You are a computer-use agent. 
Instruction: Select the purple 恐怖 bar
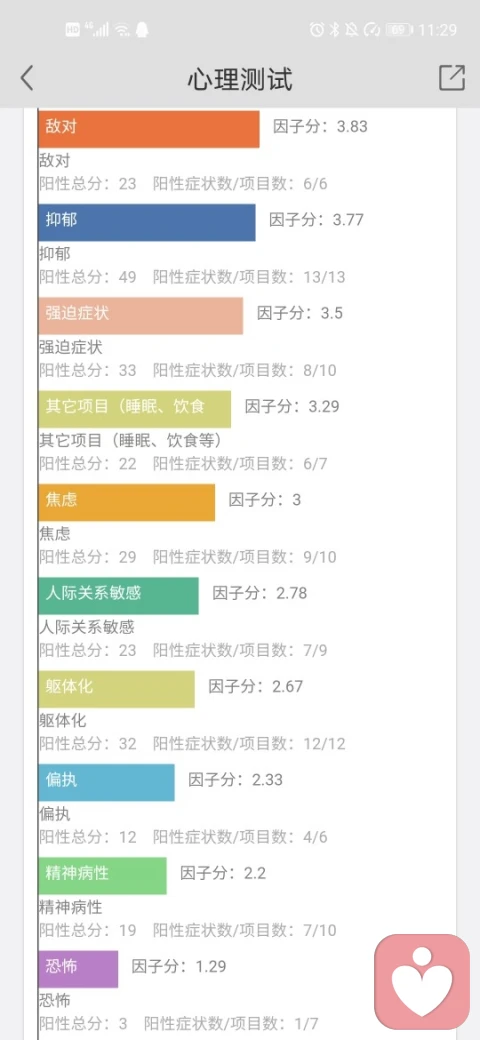pyautogui.click(x=78, y=969)
